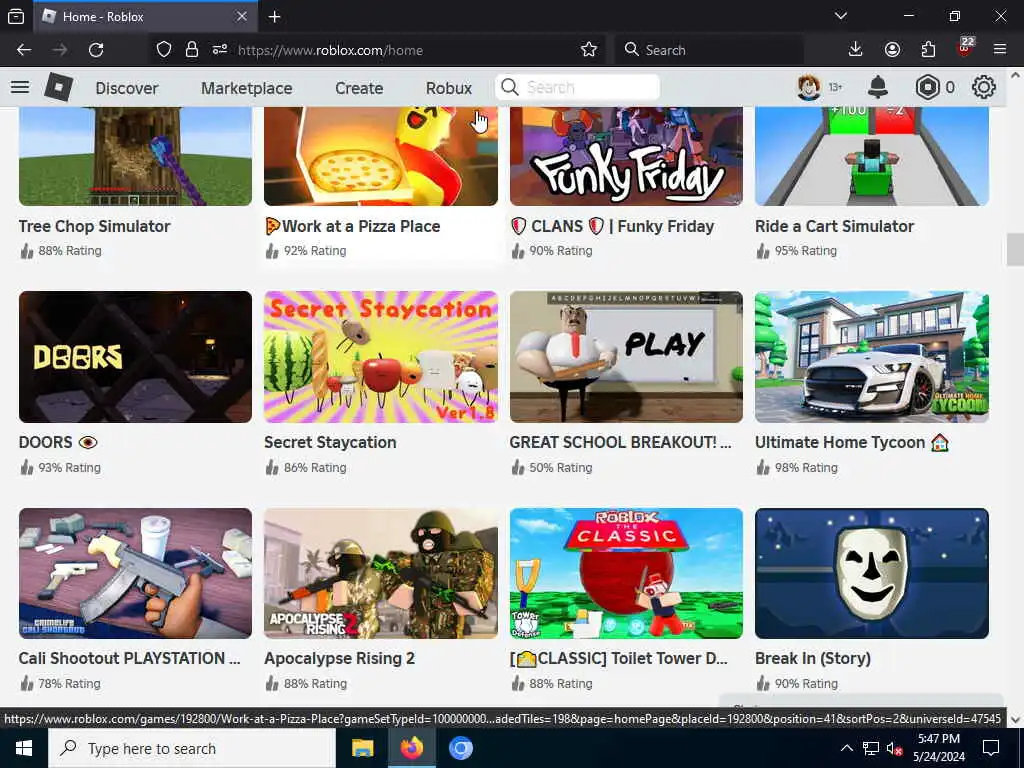
Task: Go back in Firefox
Action: coord(24,50)
